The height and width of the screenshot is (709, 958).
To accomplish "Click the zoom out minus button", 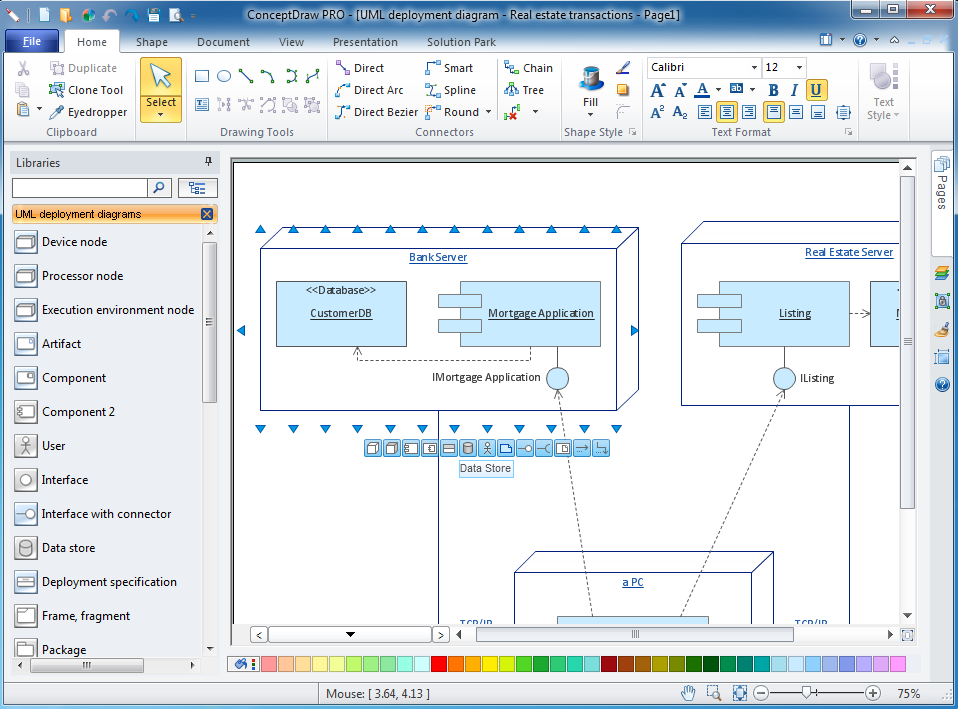I will coord(761,693).
